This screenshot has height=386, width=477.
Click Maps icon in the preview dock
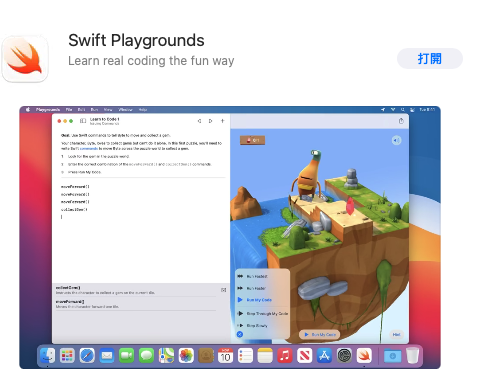(x=166, y=356)
